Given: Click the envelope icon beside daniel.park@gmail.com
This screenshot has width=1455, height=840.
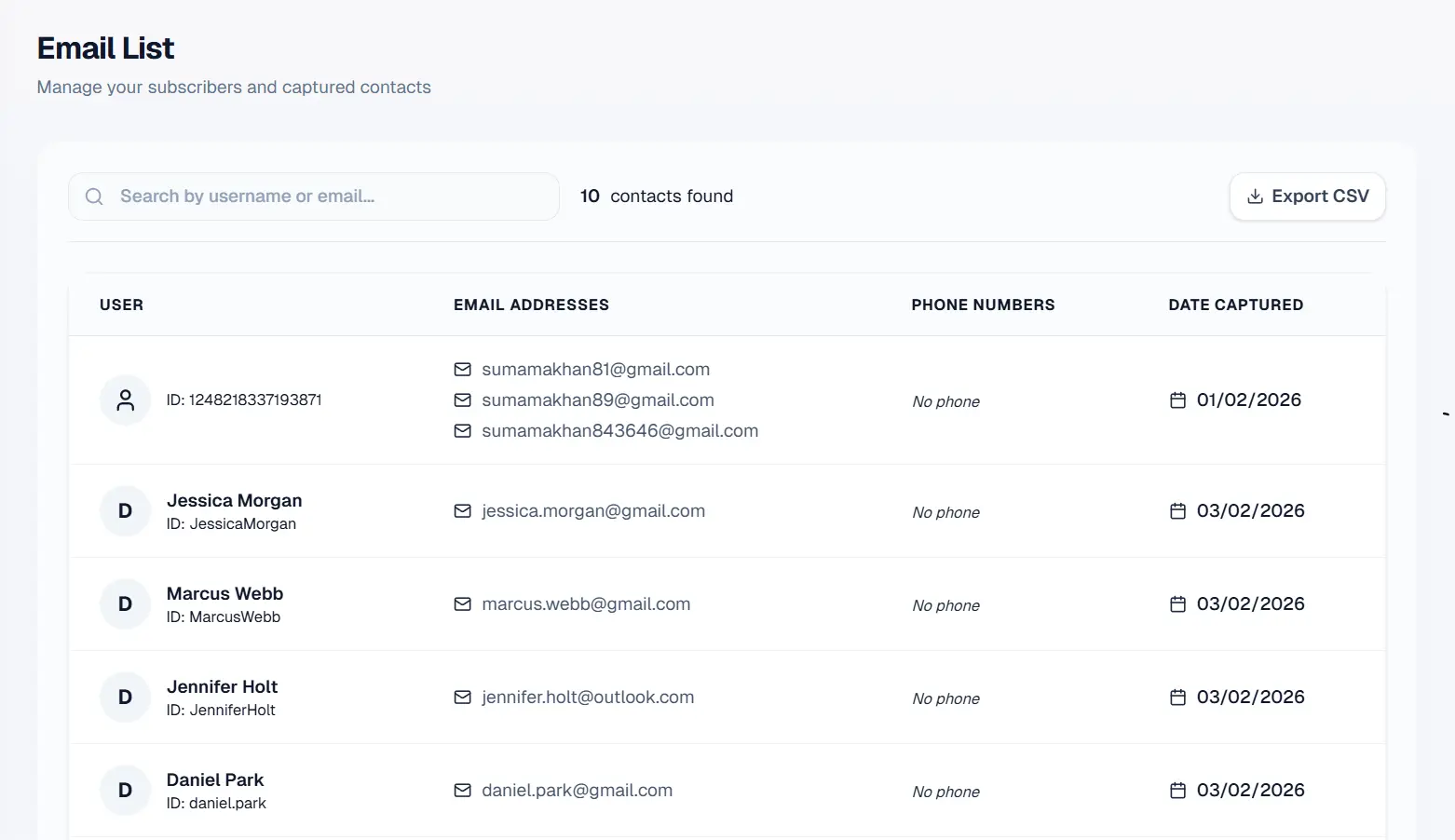Looking at the screenshot, I should tap(463, 790).
